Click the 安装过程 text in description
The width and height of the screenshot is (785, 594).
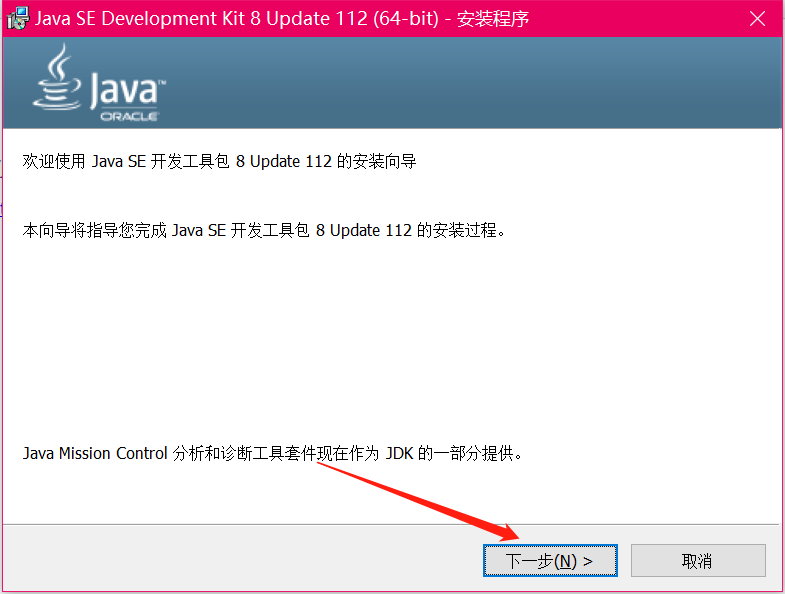[465, 230]
